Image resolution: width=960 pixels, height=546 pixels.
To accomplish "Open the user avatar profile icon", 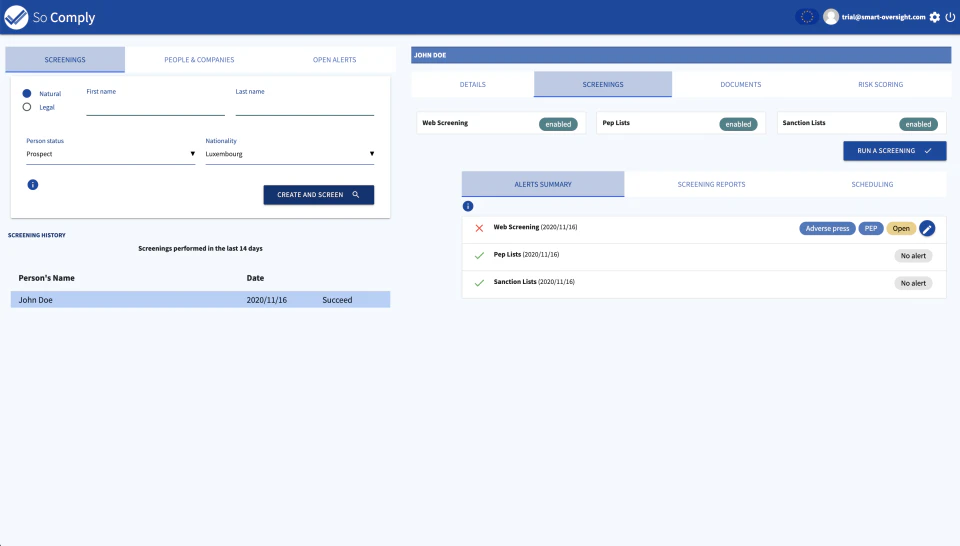I will [x=830, y=17].
